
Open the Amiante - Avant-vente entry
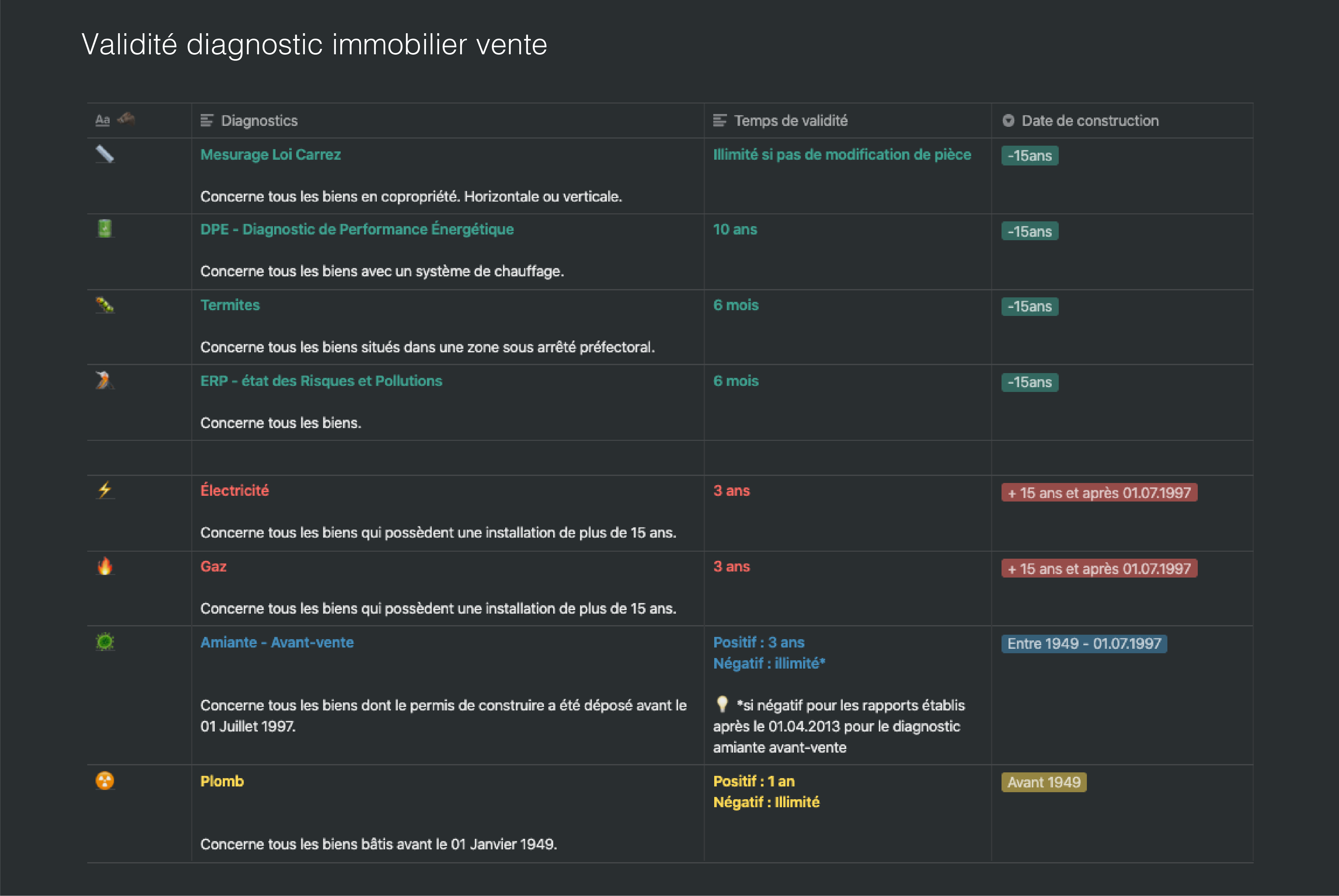(277, 642)
